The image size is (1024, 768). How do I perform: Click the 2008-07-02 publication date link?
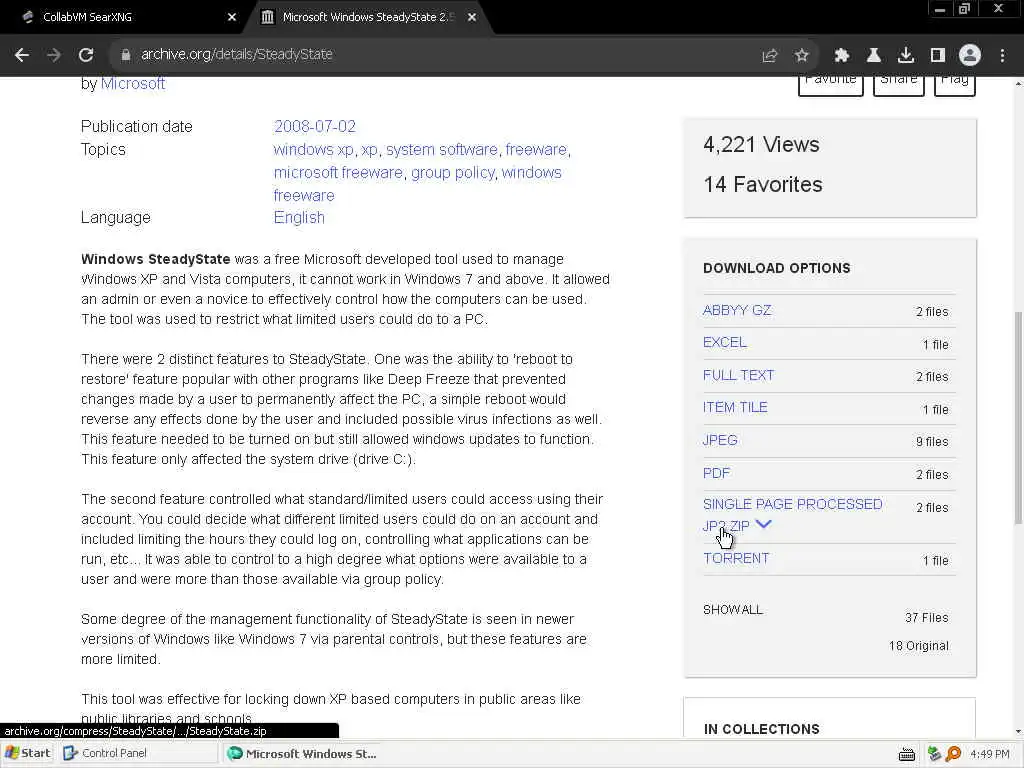315,126
